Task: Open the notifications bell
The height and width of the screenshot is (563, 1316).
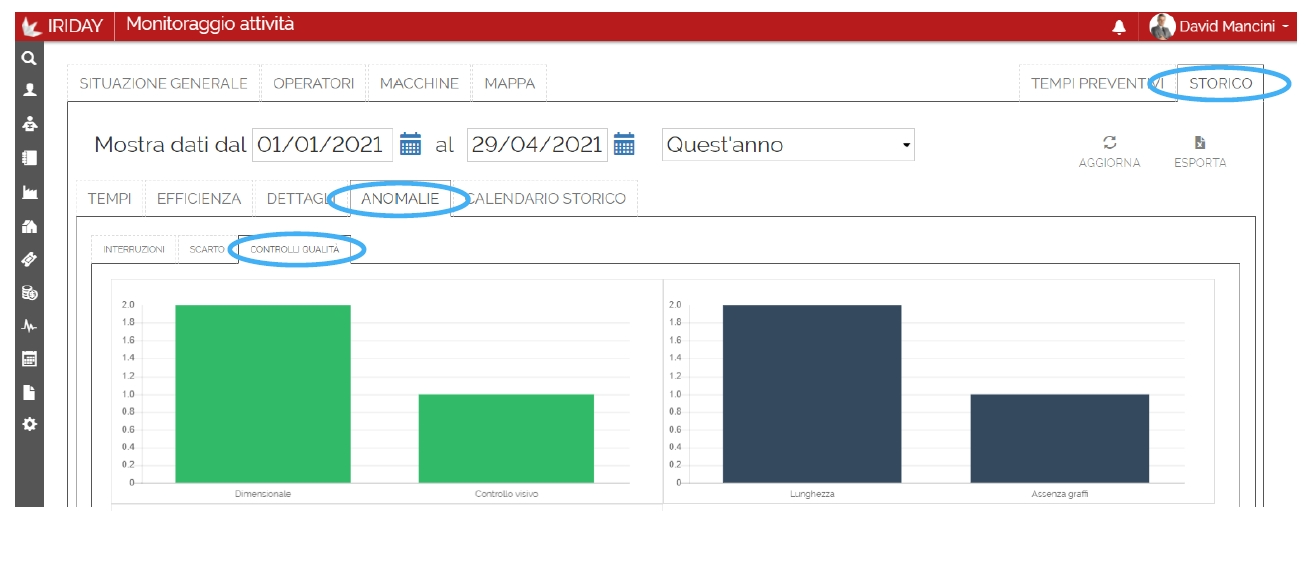Action: (x=1119, y=27)
